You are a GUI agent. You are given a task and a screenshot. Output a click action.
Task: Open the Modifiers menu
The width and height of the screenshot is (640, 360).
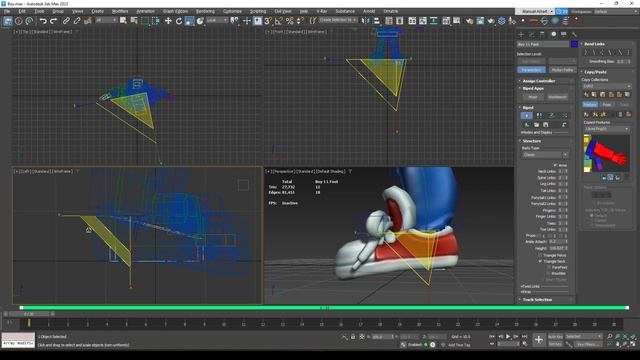click(x=120, y=11)
